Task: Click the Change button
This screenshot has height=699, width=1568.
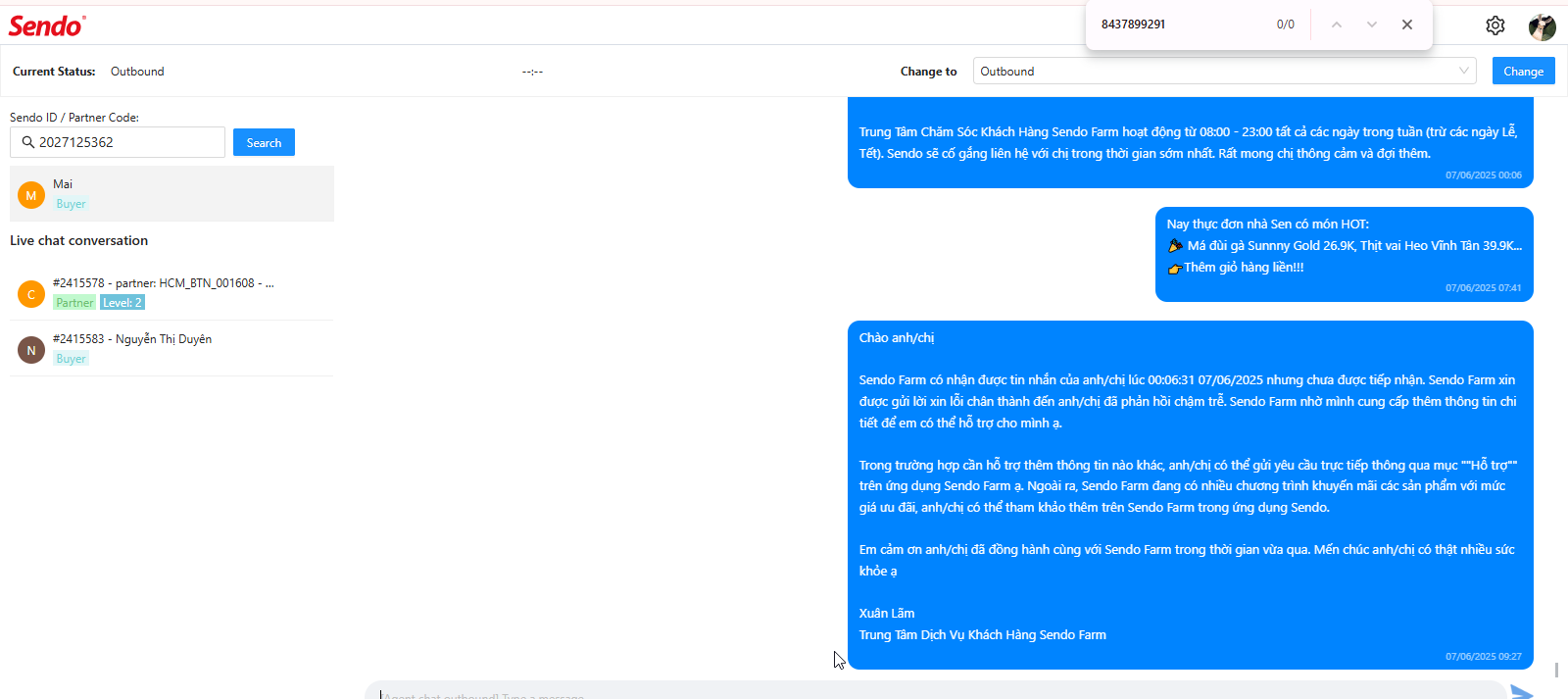Action: (x=1523, y=71)
